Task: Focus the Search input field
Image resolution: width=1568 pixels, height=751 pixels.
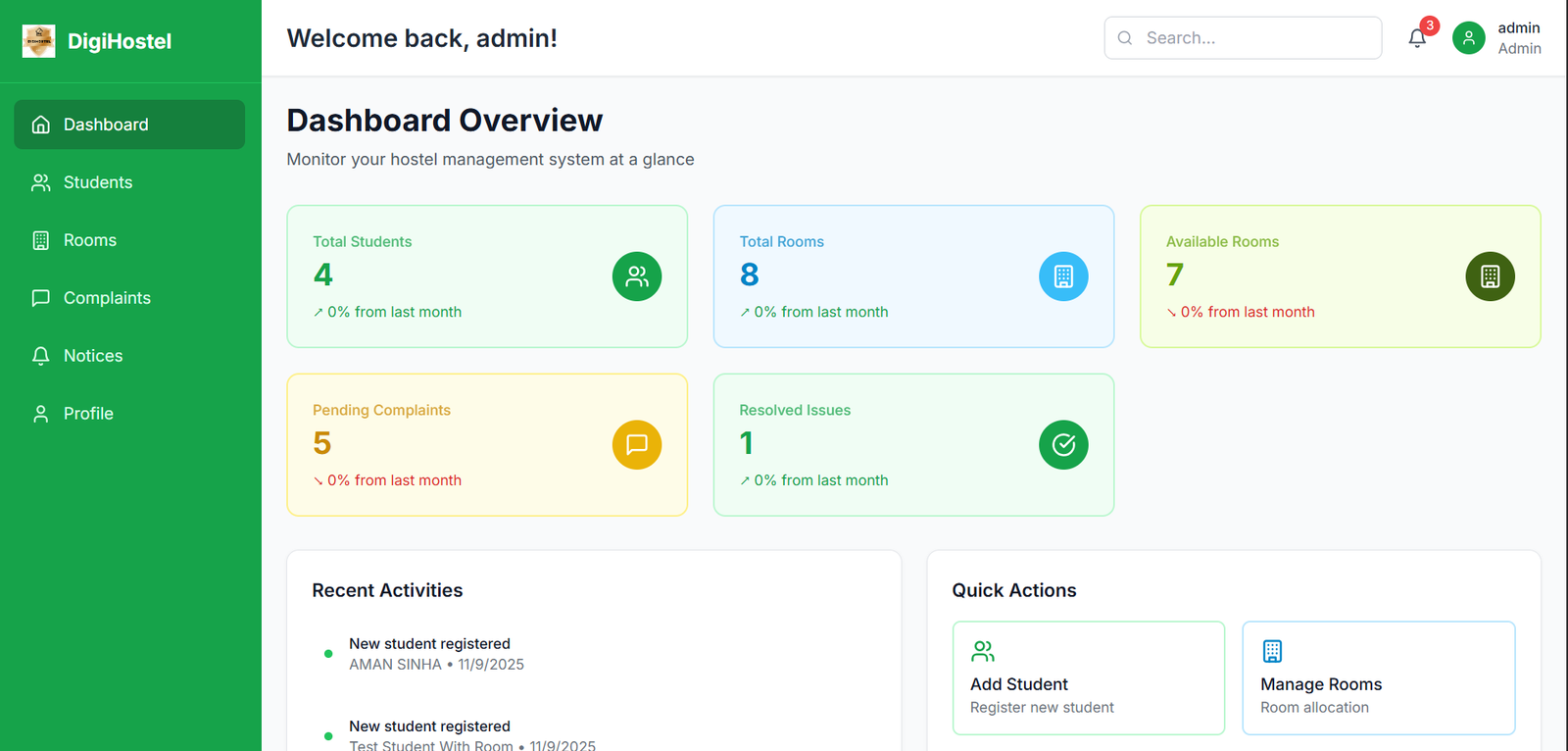Action: pyautogui.click(x=1243, y=38)
